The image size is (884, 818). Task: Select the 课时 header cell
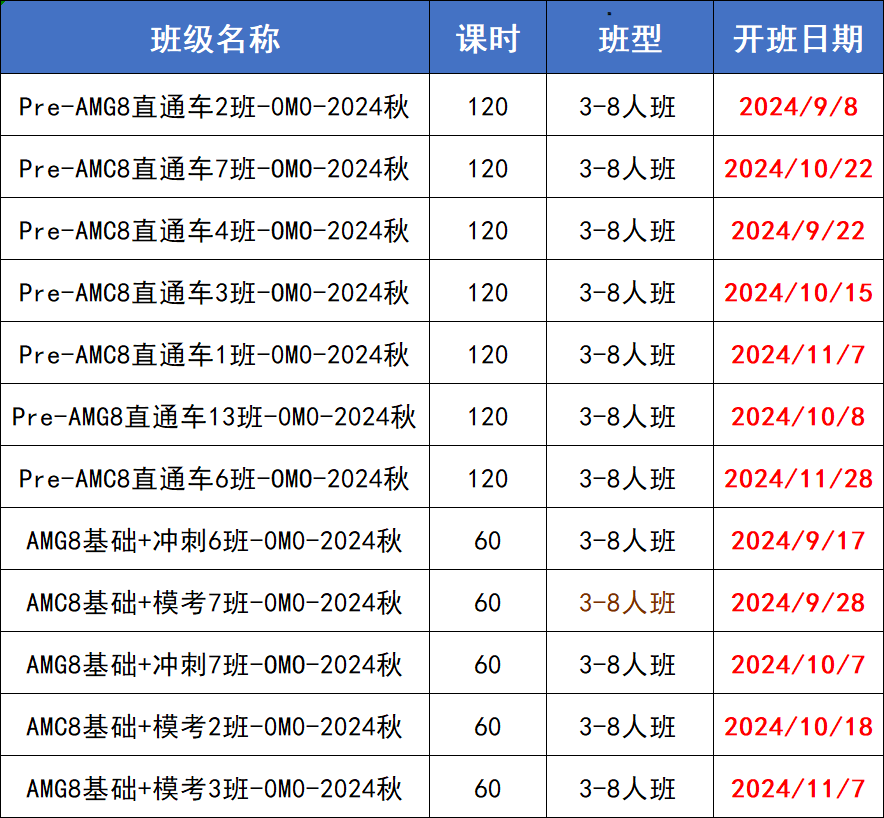coord(488,39)
